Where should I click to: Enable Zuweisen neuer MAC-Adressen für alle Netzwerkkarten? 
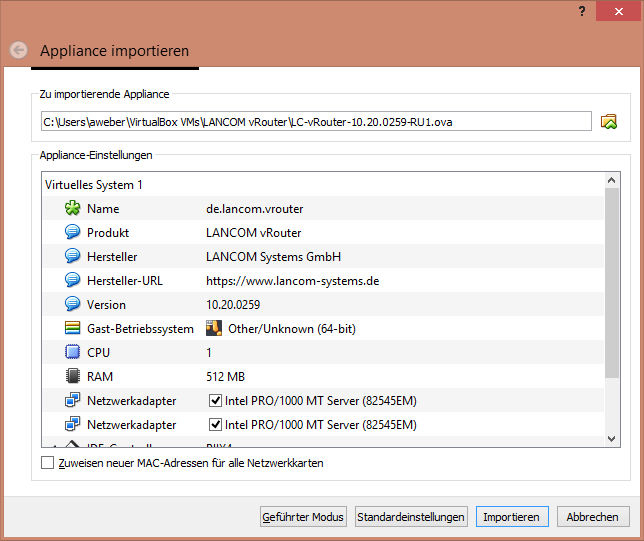pyautogui.click(x=47, y=463)
